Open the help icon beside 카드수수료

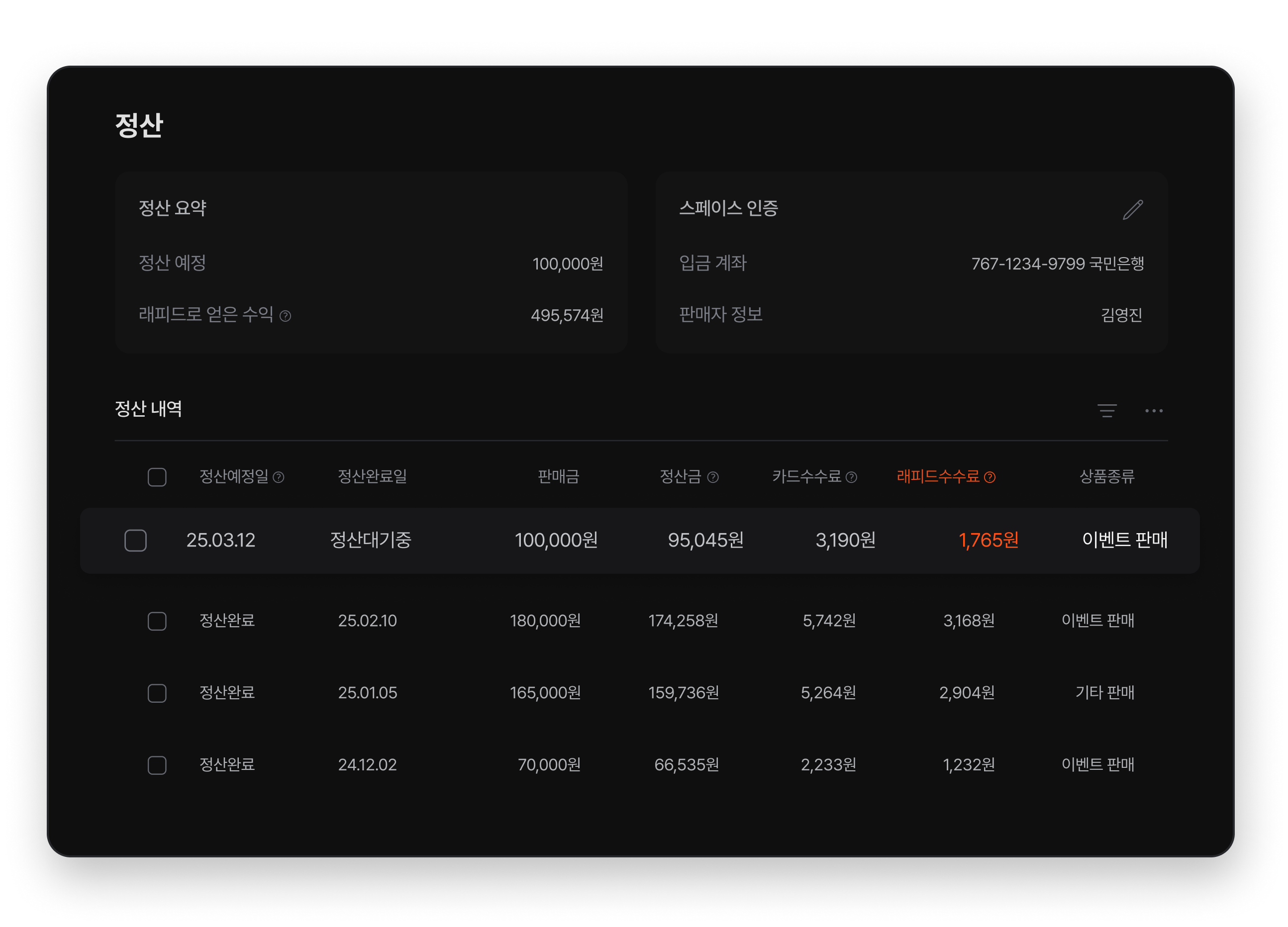852,477
